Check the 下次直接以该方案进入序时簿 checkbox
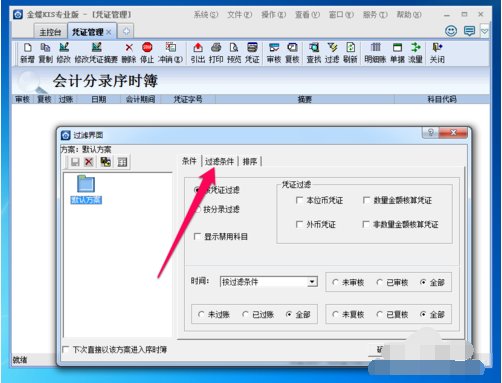The image size is (502, 383). point(66,350)
